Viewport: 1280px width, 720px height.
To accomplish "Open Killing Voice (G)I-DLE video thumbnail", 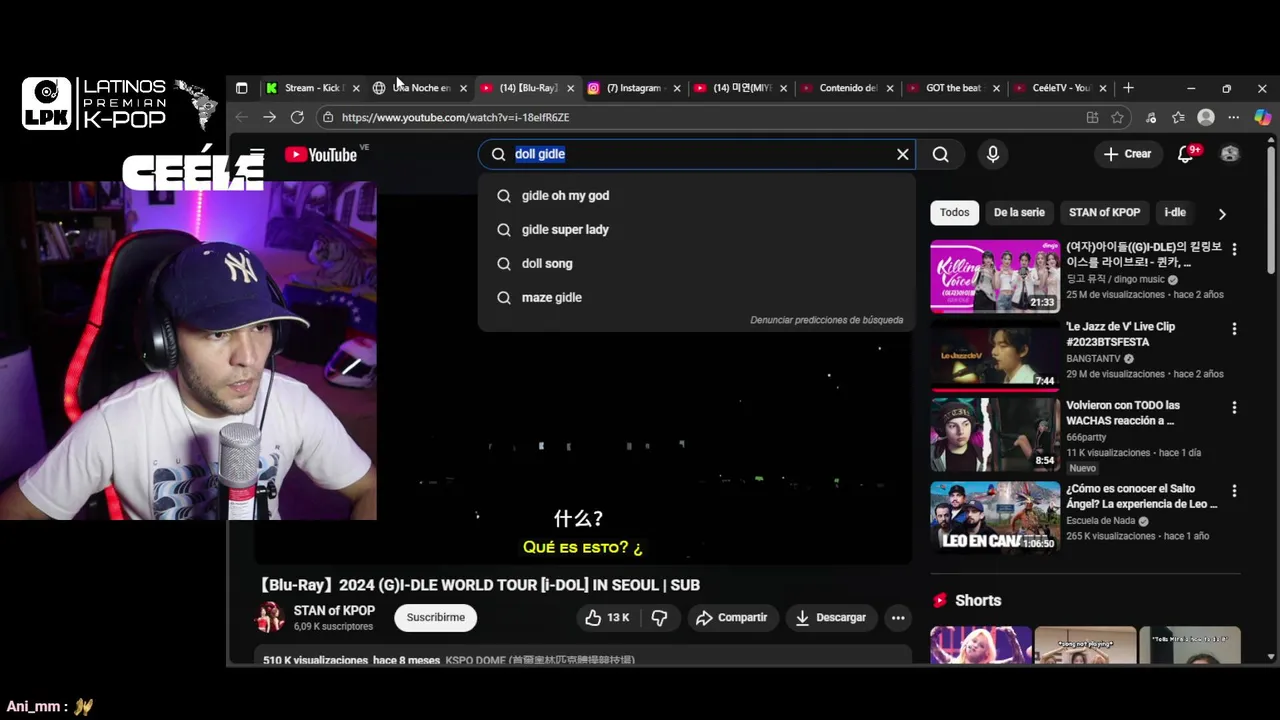I will [995, 276].
